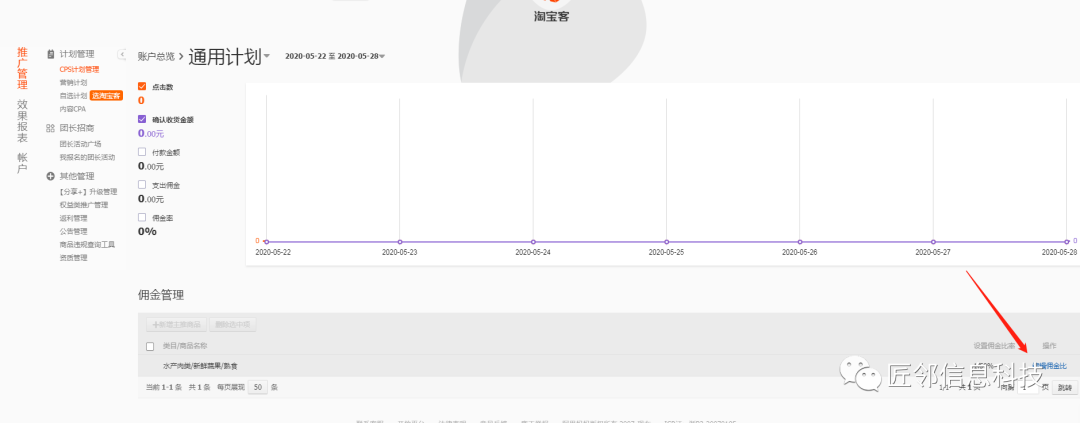
Task: Click the 计划管理 clipboard icon
Action: pyautogui.click(x=50, y=53)
